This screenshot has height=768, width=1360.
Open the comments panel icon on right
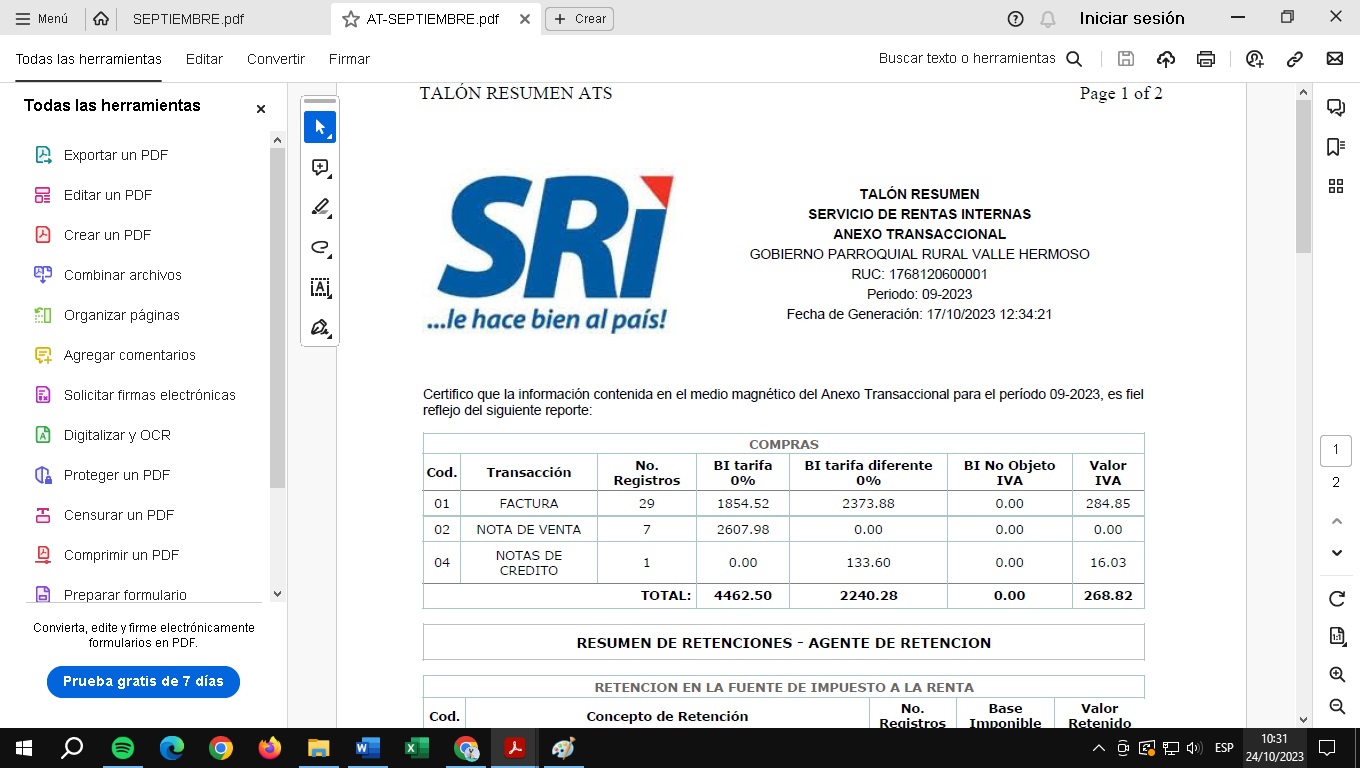coord(1335,107)
